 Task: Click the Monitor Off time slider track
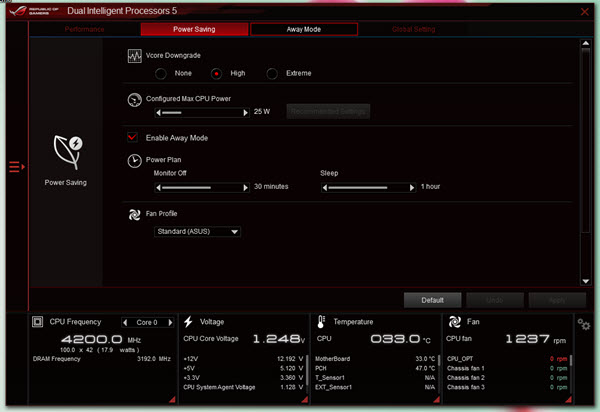click(x=202, y=188)
